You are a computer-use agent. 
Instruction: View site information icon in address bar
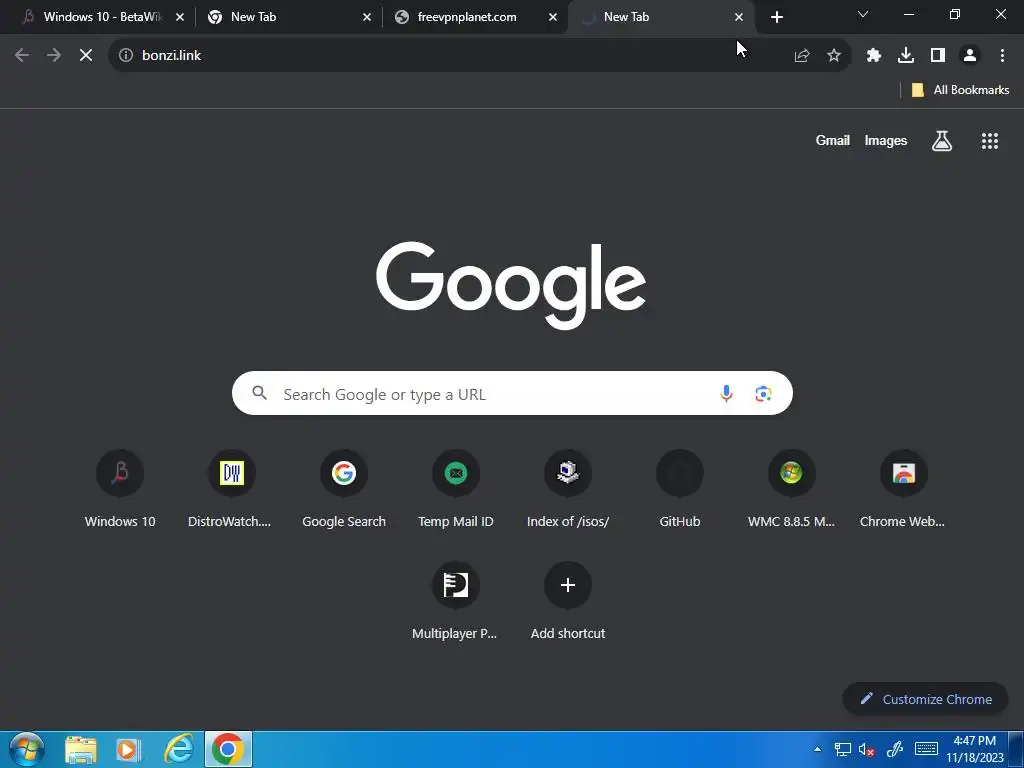pos(126,56)
